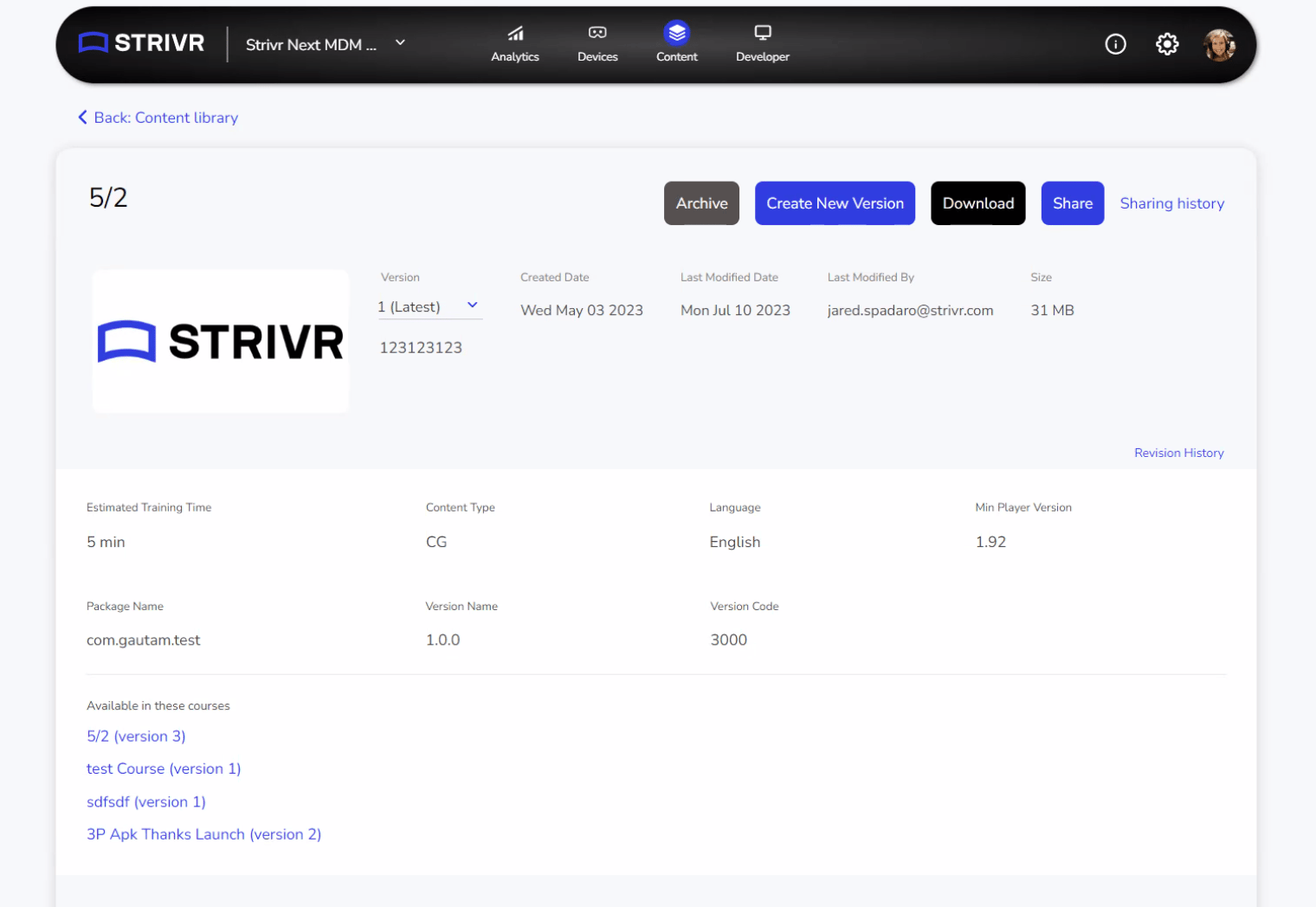Open the Analytics section
Viewport: 1316px width, 907px height.
(x=515, y=43)
